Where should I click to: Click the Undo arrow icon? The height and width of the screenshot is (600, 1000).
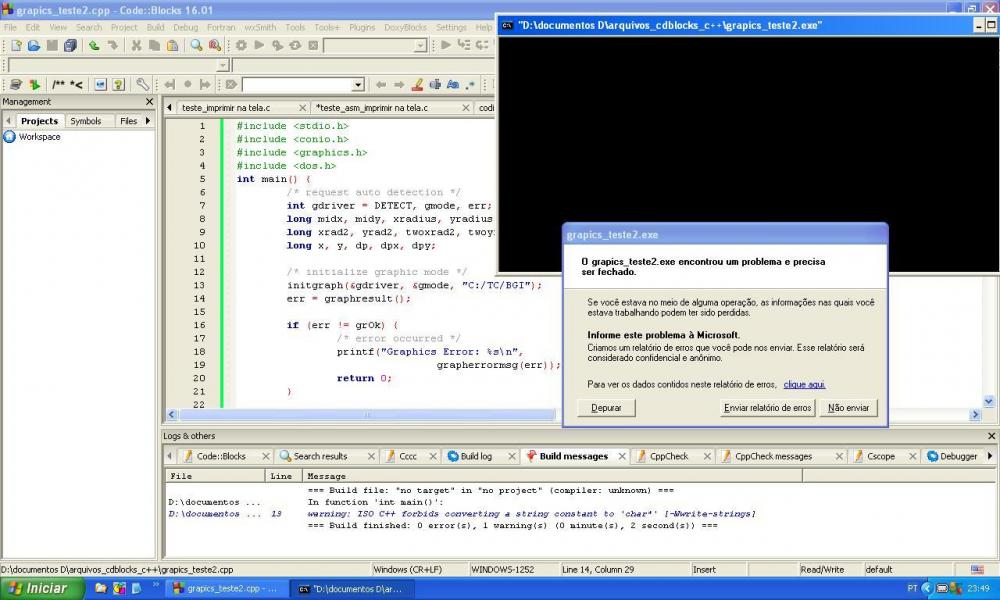click(94, 45)
